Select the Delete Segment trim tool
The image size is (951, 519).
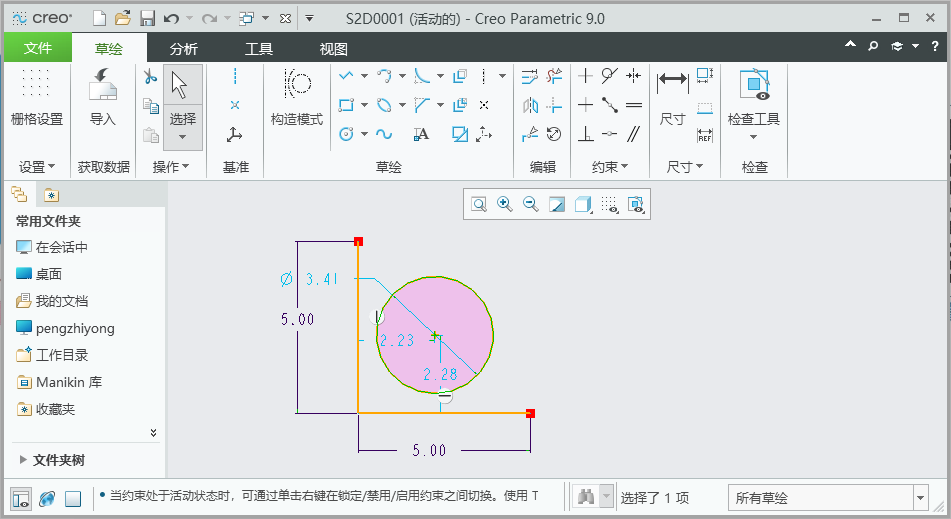point(554,76)
